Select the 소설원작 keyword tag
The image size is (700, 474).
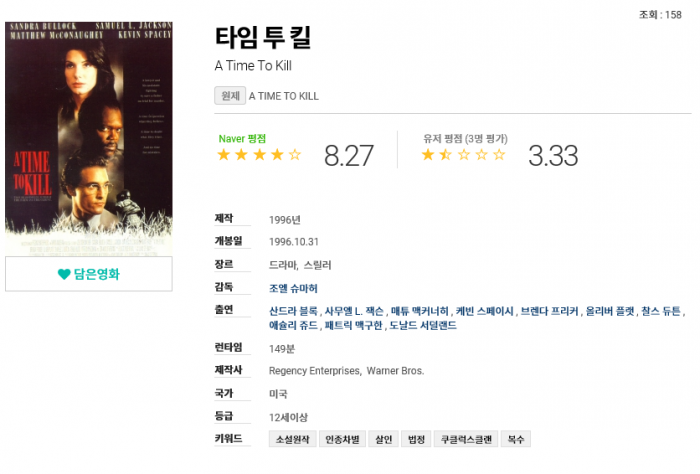pyautogui.click(x=293, y=439)
